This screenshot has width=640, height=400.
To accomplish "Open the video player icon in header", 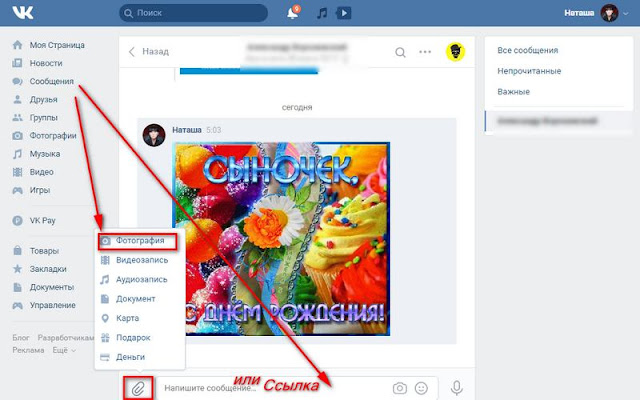I will (x=344, y=13).
